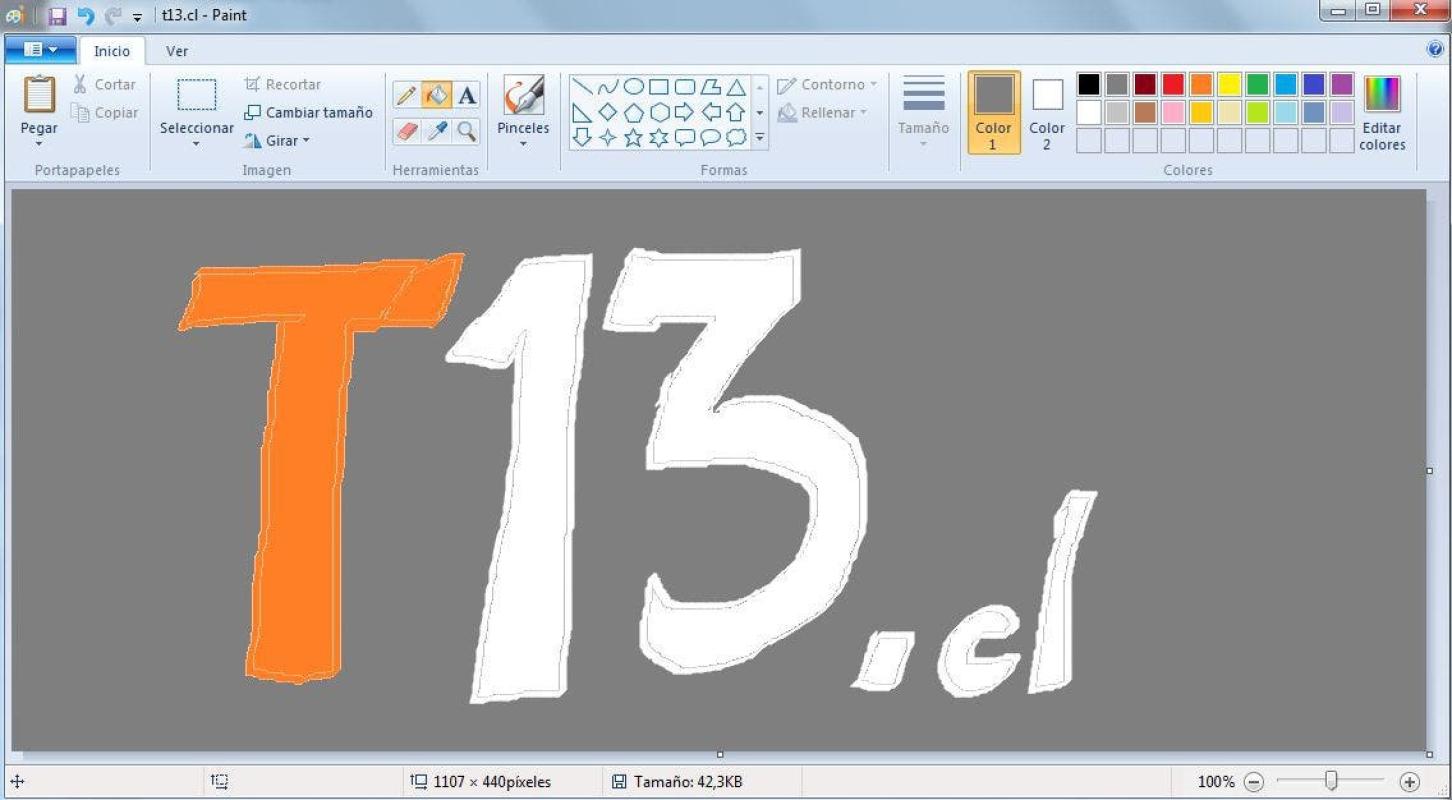Select the Text tool

click(466, 95)
